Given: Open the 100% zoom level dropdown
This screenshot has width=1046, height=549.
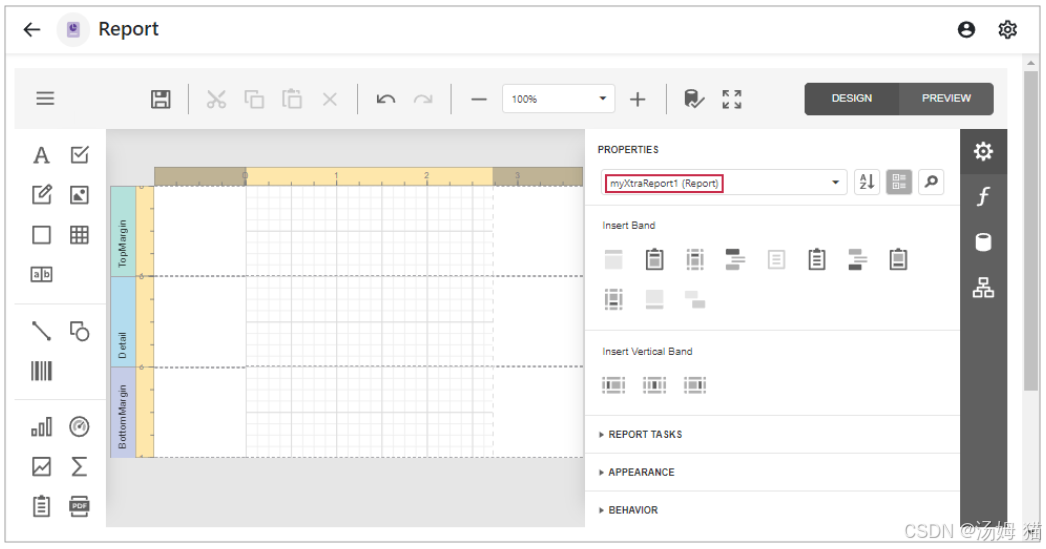Looking at the screenshot, I should (558, 99).
